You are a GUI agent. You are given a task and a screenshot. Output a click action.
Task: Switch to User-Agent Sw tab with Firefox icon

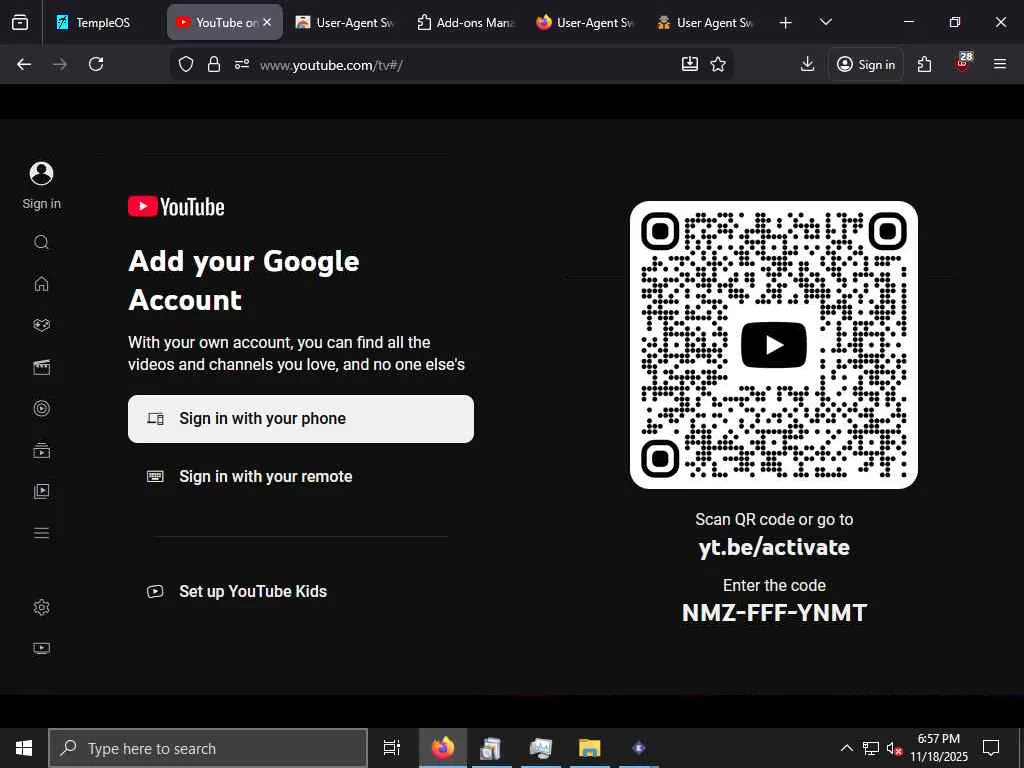pos(586,22)
